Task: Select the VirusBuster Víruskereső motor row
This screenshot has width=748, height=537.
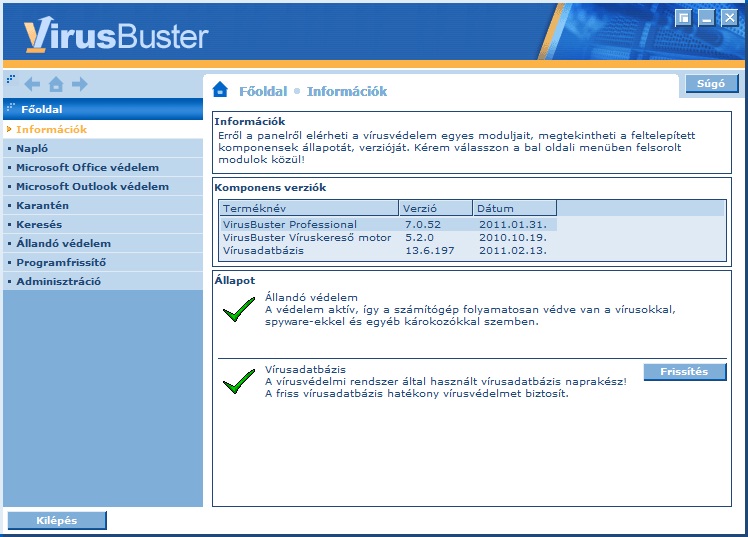Action: [x=388, y=238]
